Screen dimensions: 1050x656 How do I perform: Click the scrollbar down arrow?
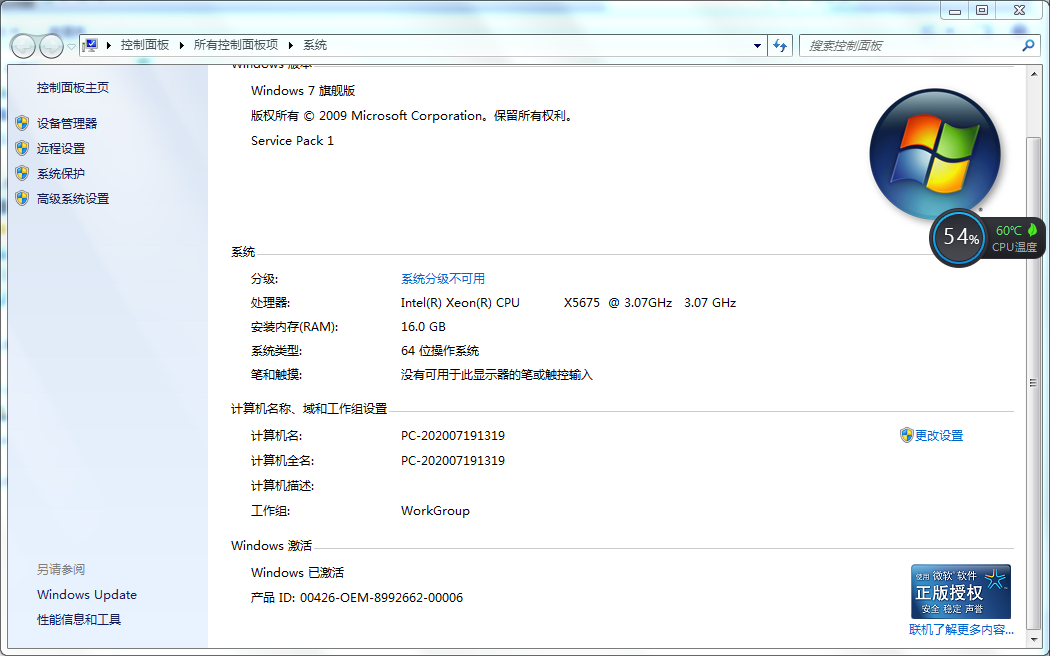tap(1033, 639)
